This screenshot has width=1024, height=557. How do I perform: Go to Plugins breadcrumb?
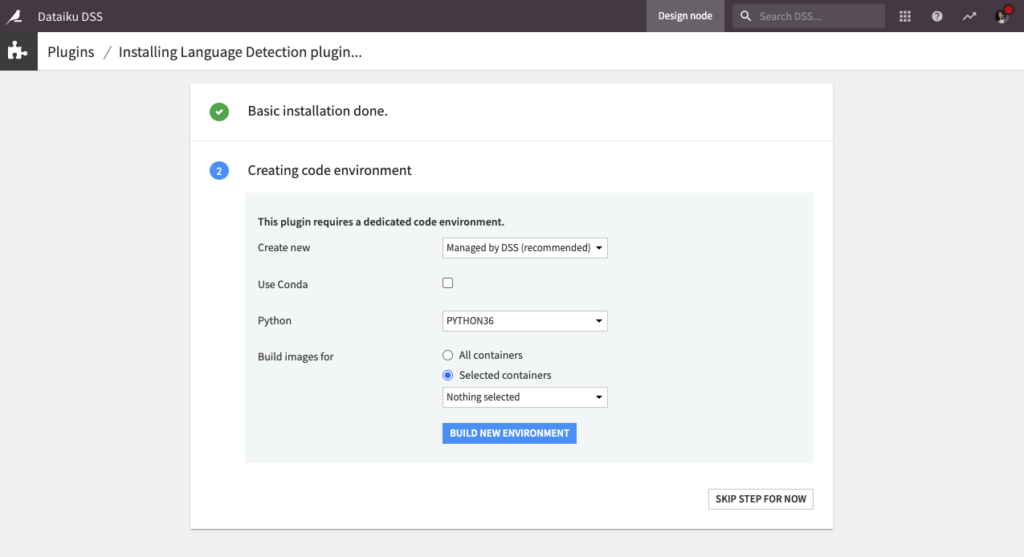pyautogui.click(x=71, y=52)
